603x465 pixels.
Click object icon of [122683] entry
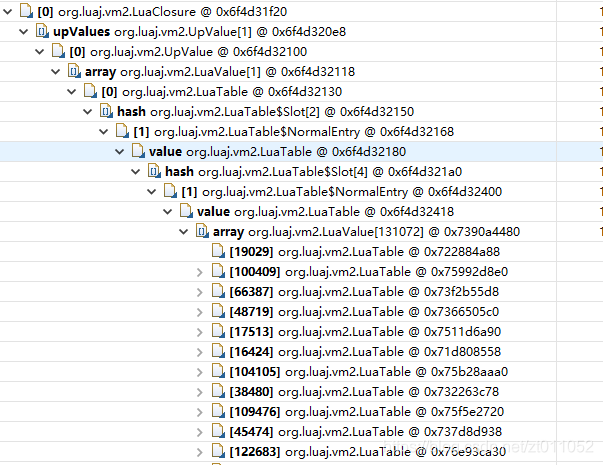pyautogui.click(x=218, y=451)
